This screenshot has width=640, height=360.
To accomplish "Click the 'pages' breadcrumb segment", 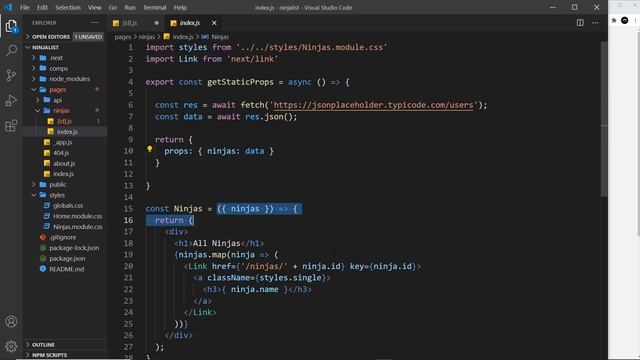I will coord(122,37).
